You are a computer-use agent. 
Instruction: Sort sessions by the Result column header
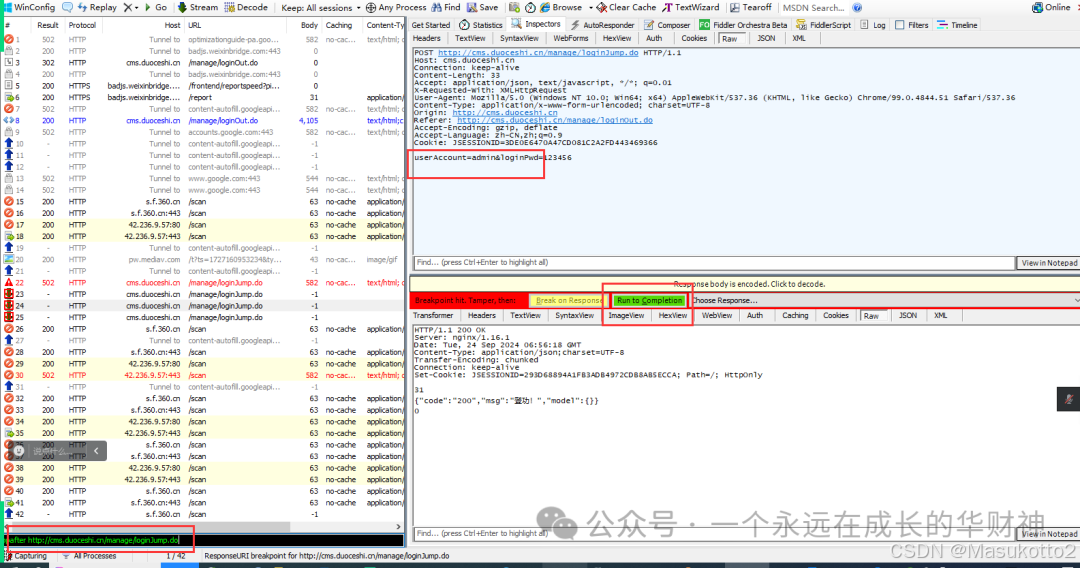[x=48, y=25]
